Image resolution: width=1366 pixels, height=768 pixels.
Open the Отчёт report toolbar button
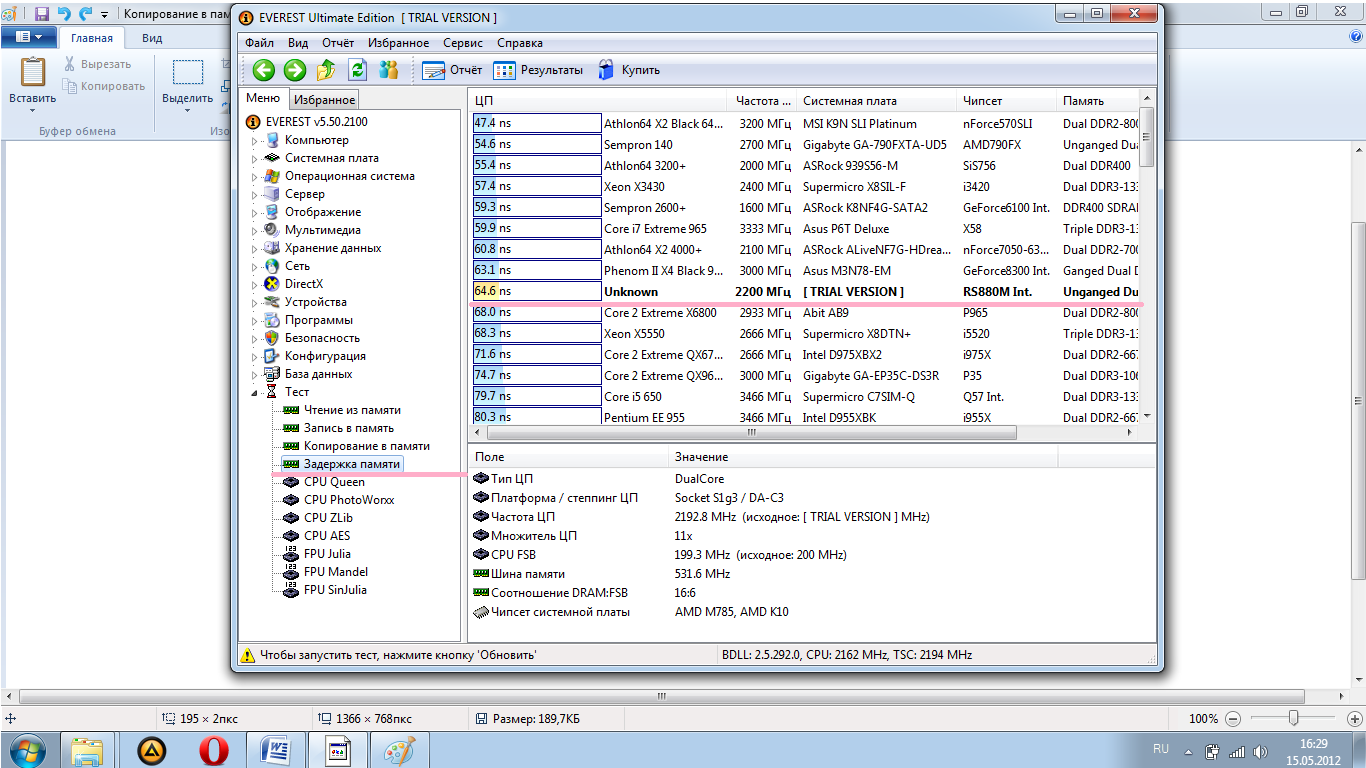coord(452,70)
